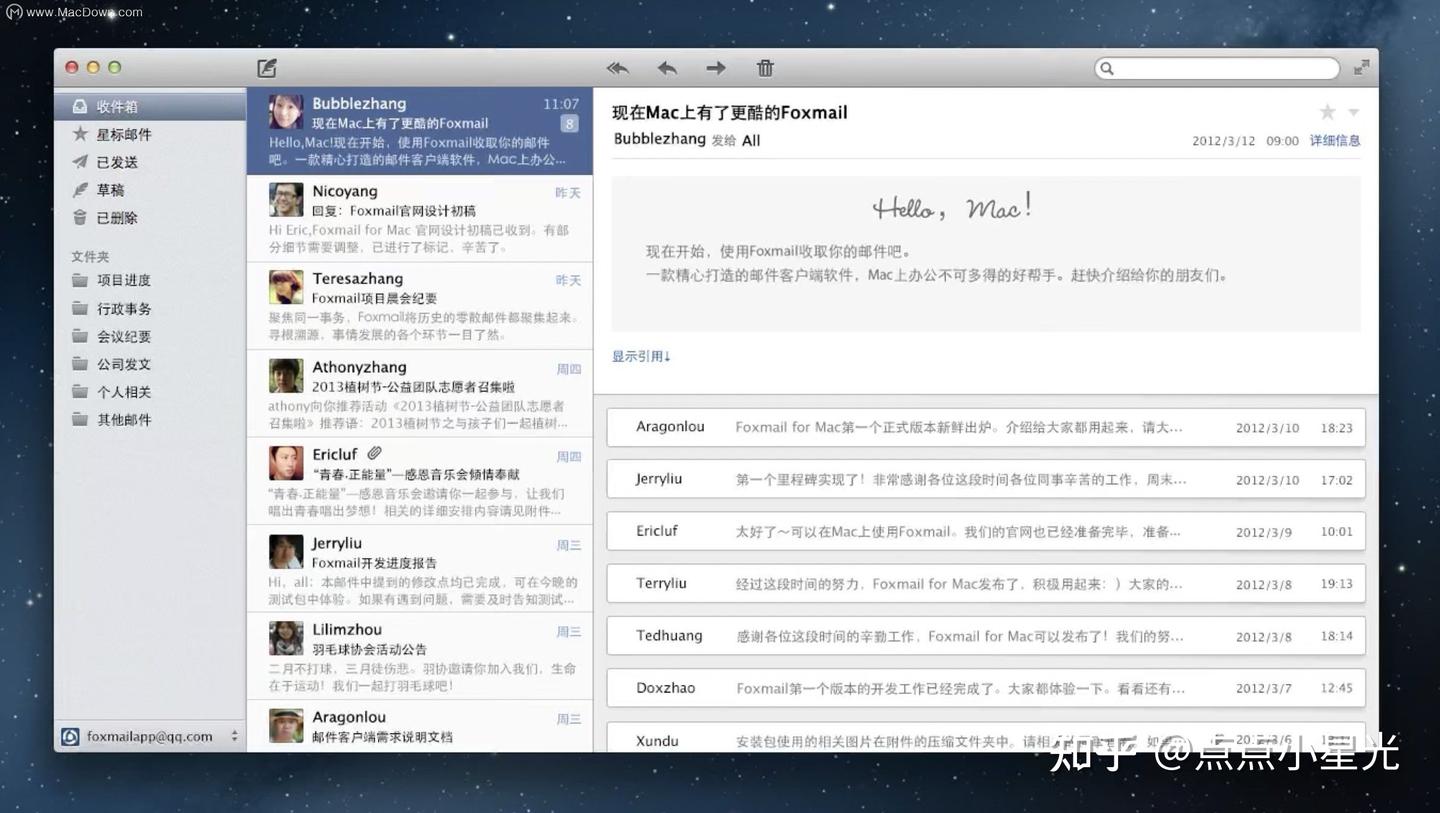Screen dimensions: 1440x813
Task: Toggle fullscreen with the expand arrows icon
Action: click(x=1362, y=68)
